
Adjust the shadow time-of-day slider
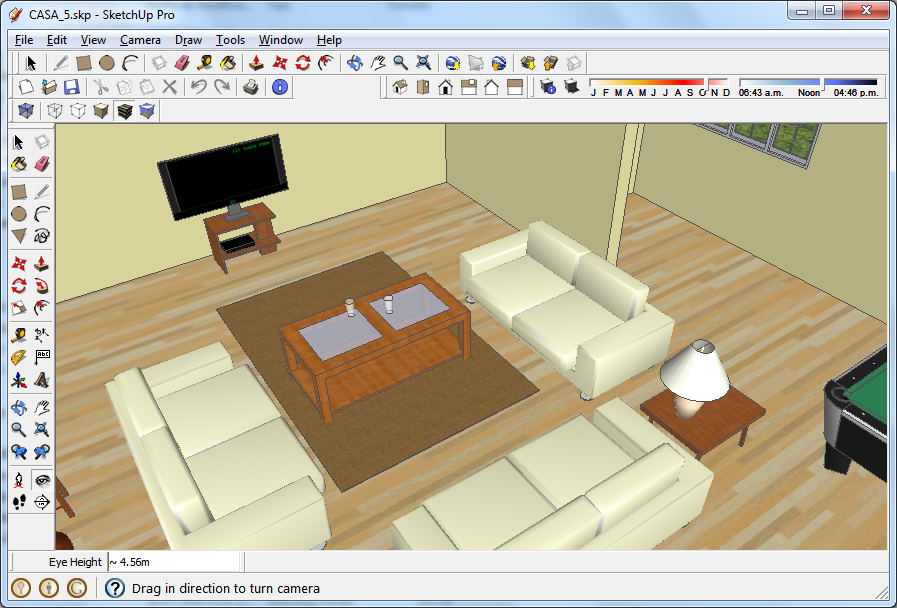pyautogui.click(x=808, y=83)
